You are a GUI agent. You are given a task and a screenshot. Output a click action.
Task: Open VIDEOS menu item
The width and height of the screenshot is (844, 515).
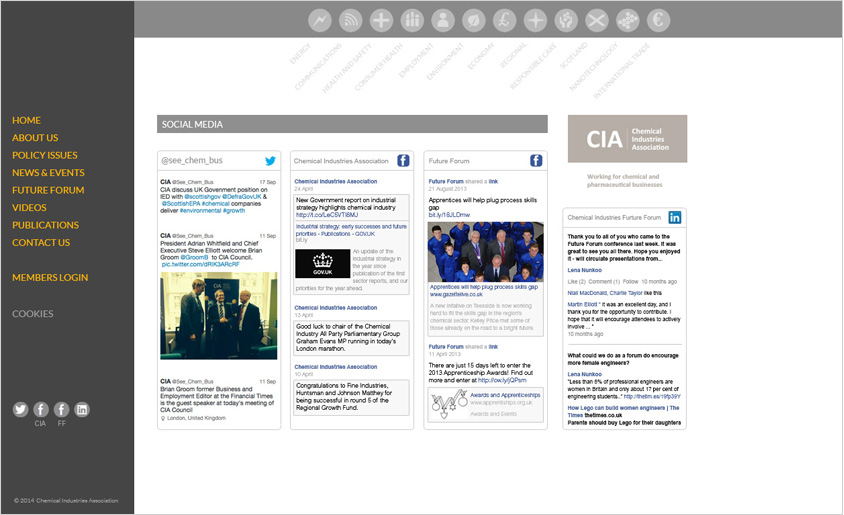tap(29, 208)
